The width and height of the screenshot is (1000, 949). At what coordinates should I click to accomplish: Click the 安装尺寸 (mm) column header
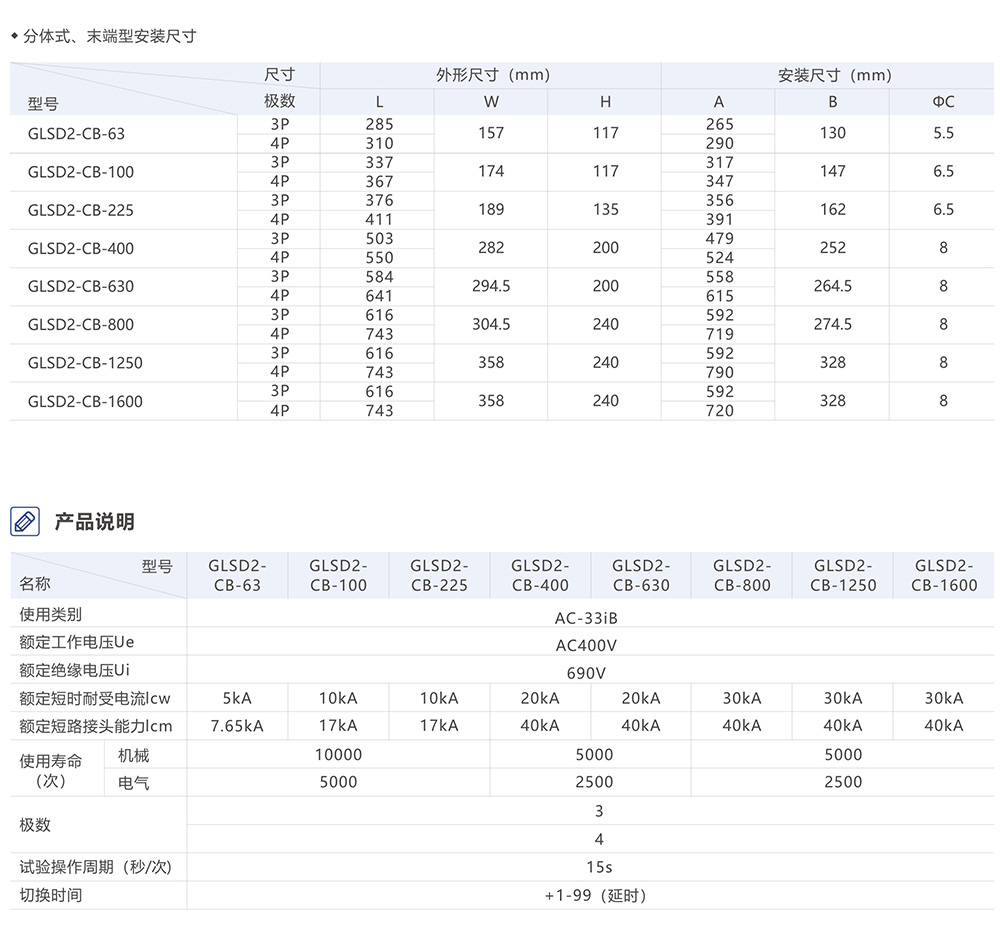click(833, 75)
